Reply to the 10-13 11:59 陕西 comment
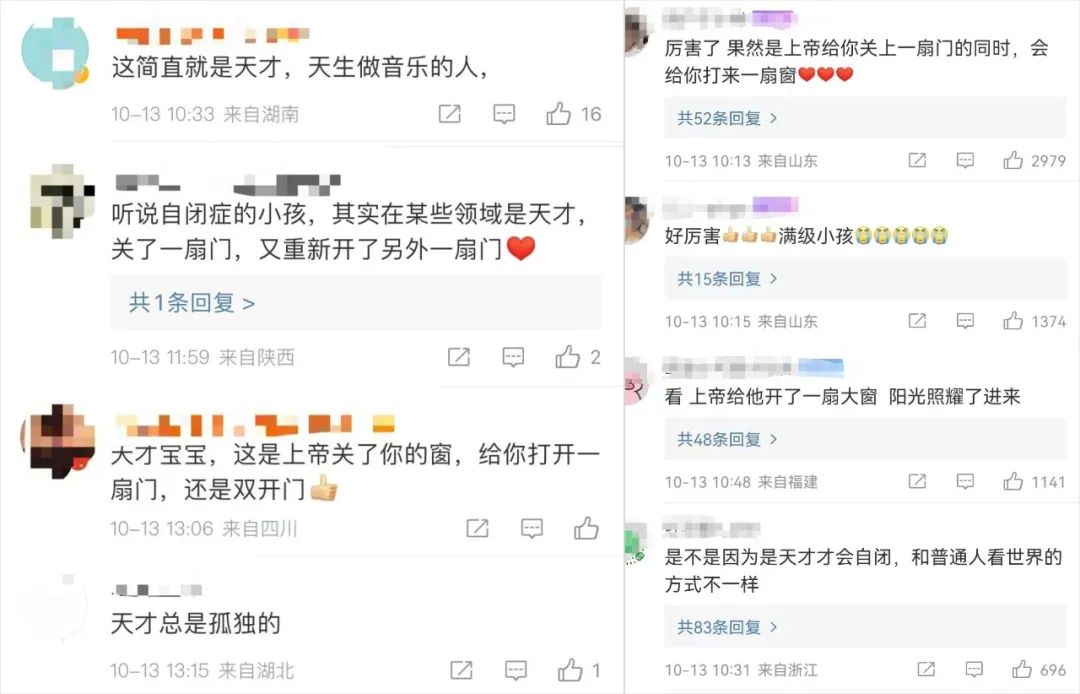The width and height of the screenshot is (1080, 694). (x=513, y=357)
